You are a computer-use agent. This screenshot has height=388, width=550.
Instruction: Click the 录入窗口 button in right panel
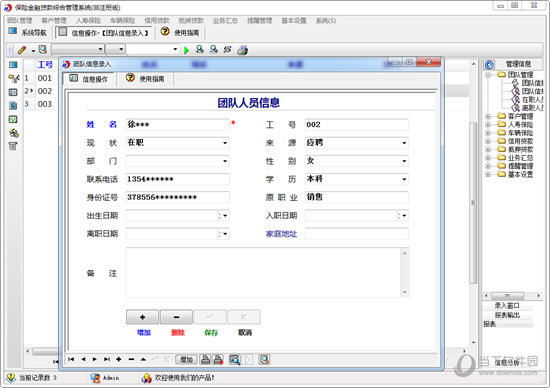pyautogui.click(x=507, y=306)
